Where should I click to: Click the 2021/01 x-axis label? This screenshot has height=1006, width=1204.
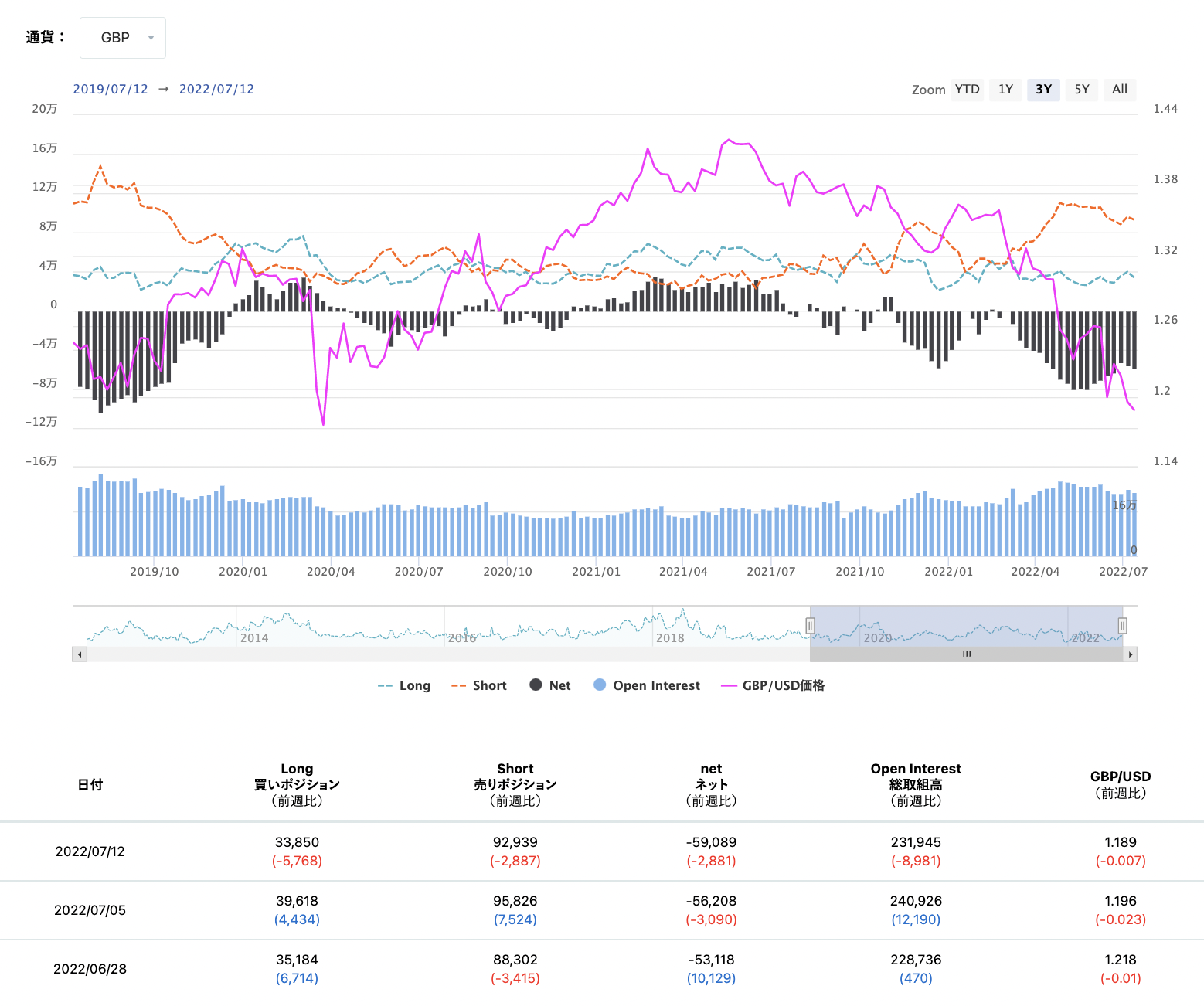click(x=596, y=572)
